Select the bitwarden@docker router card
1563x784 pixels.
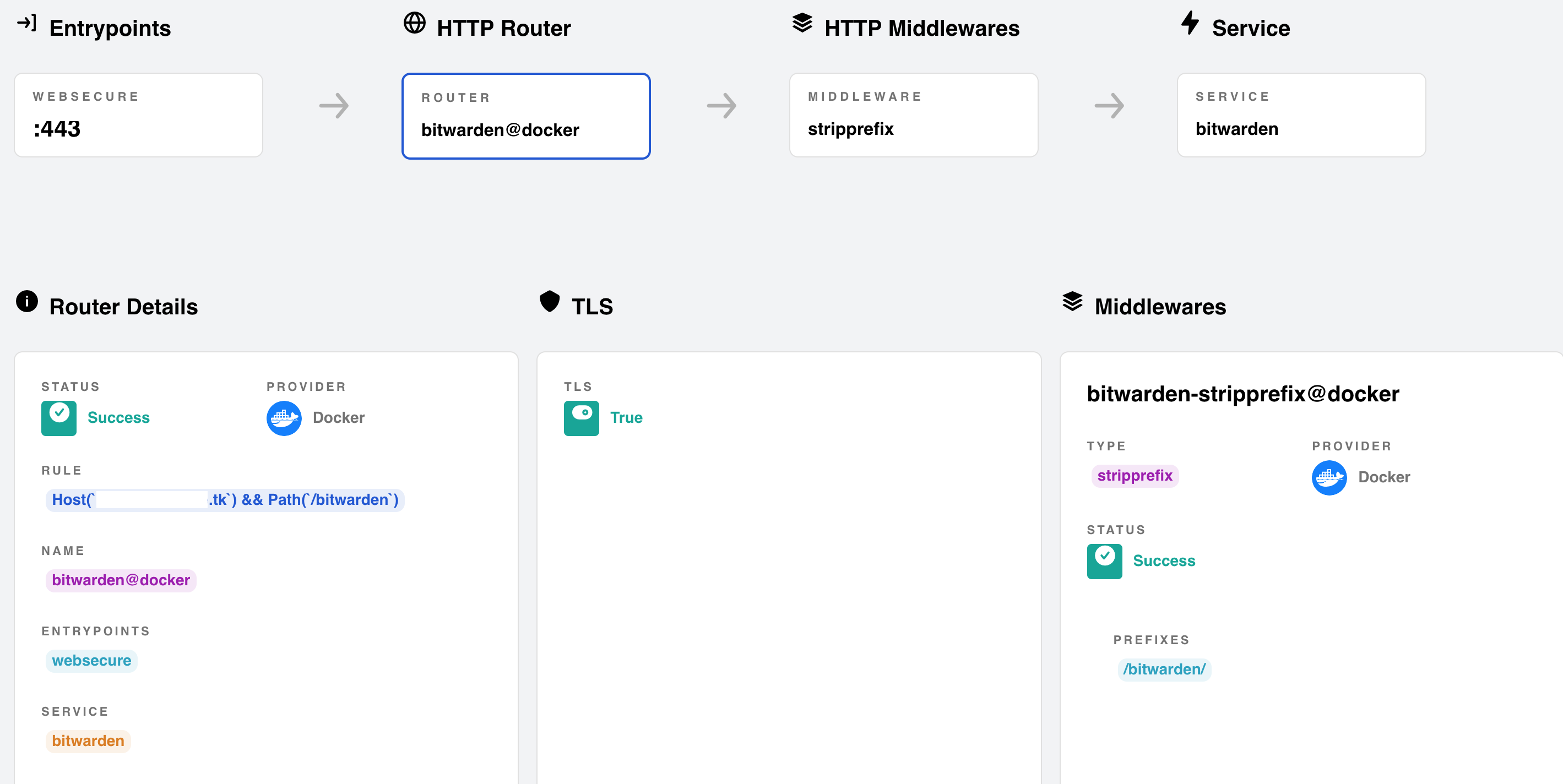click(525, 116)
